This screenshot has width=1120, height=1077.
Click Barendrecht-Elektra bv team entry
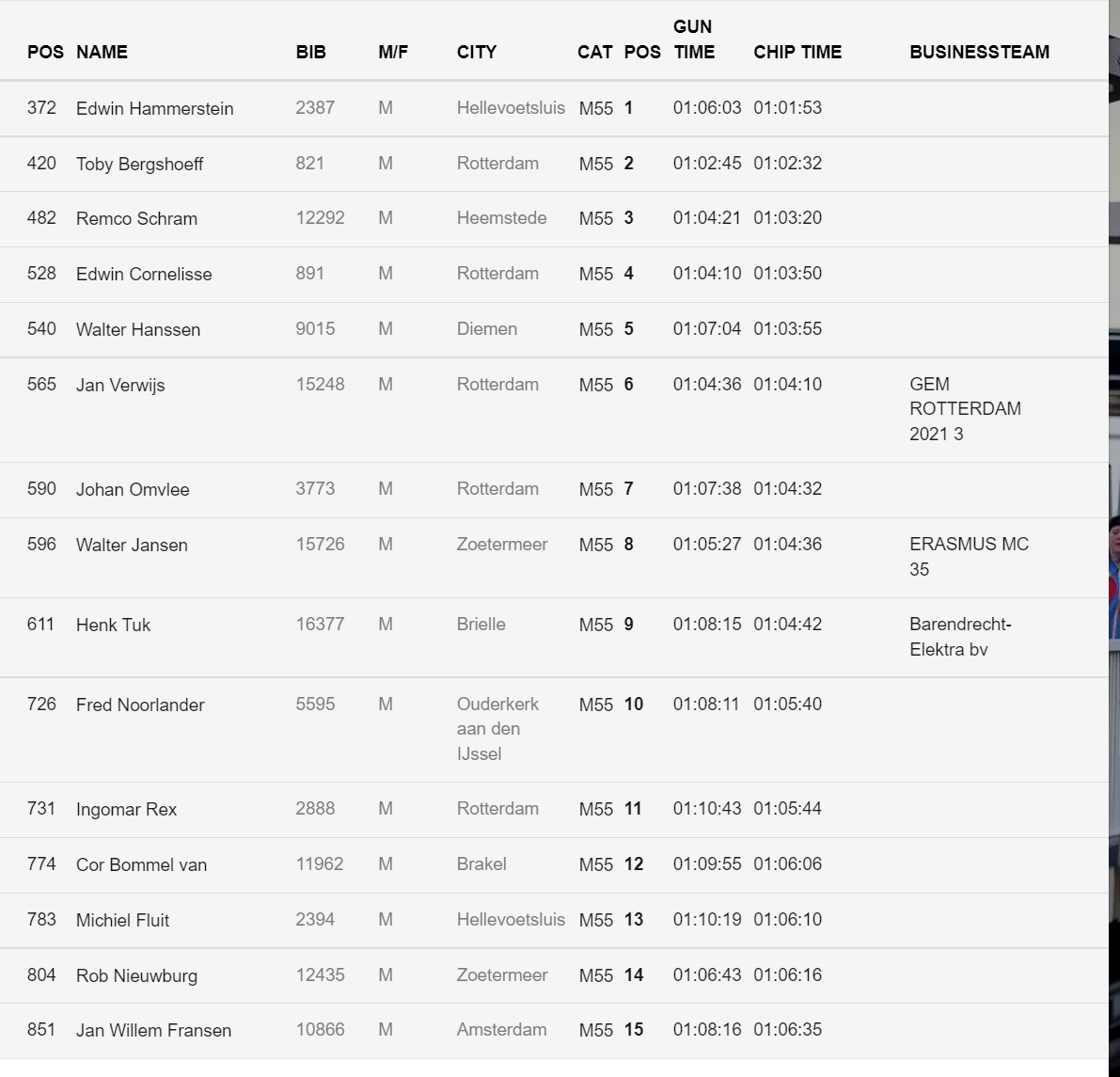pyautogui.click(x=960, y=637)
